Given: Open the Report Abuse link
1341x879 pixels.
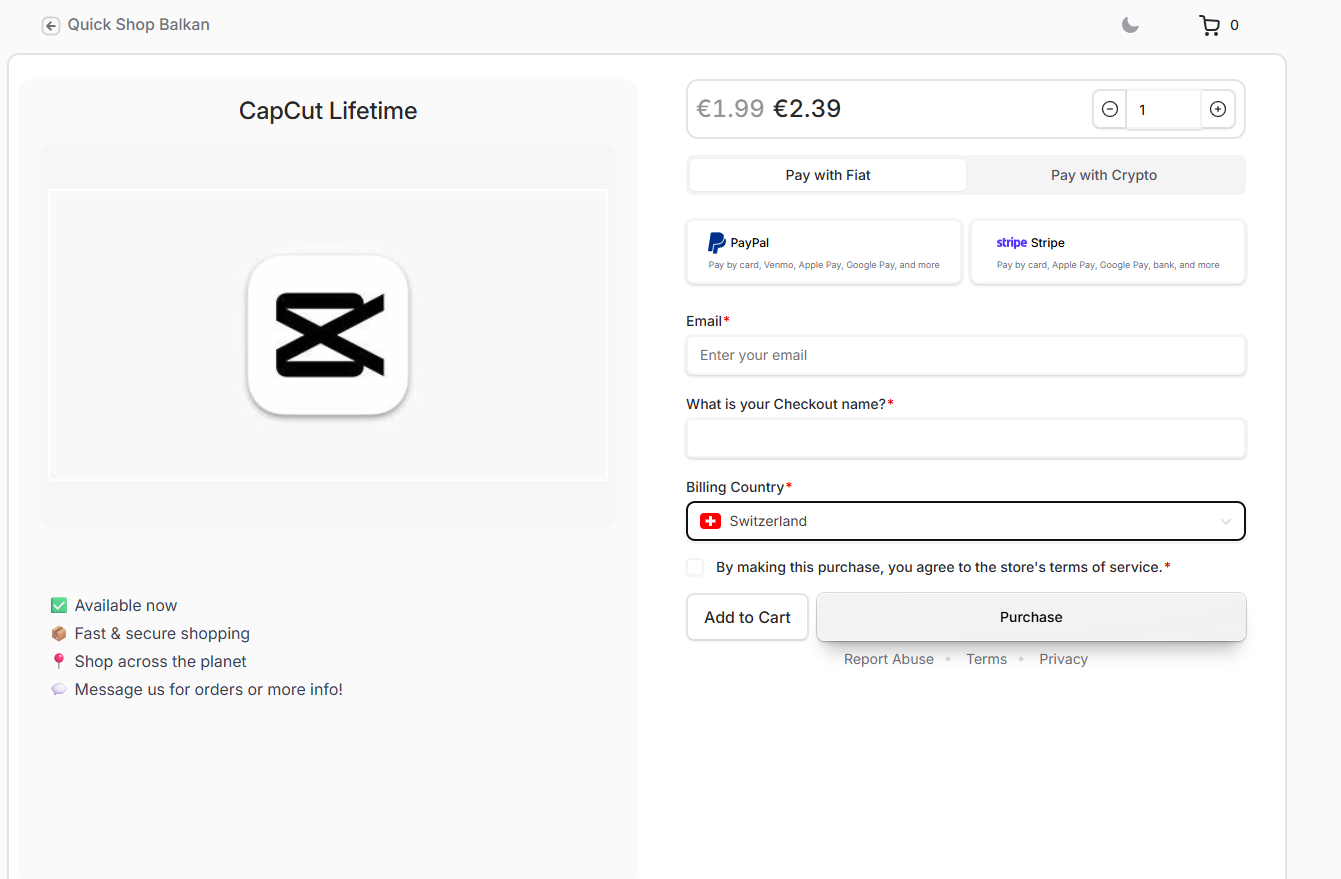Looking at the screenshot, I should pos(889,659).
